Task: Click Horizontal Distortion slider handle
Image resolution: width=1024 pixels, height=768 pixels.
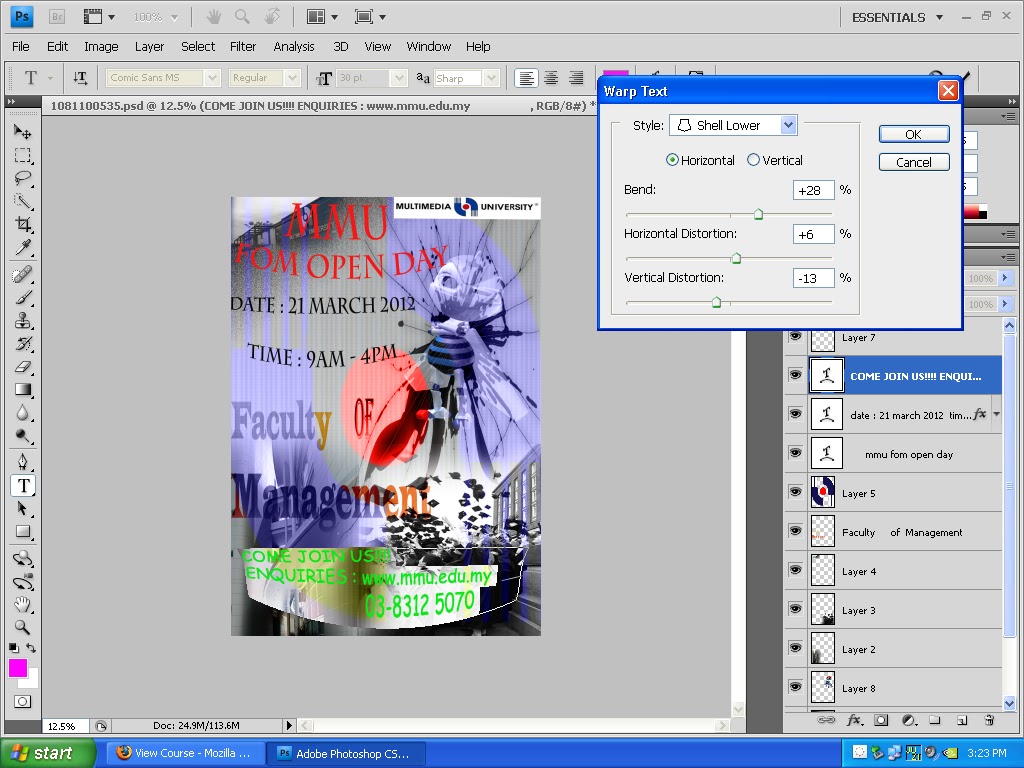Action: pos(736,258)
